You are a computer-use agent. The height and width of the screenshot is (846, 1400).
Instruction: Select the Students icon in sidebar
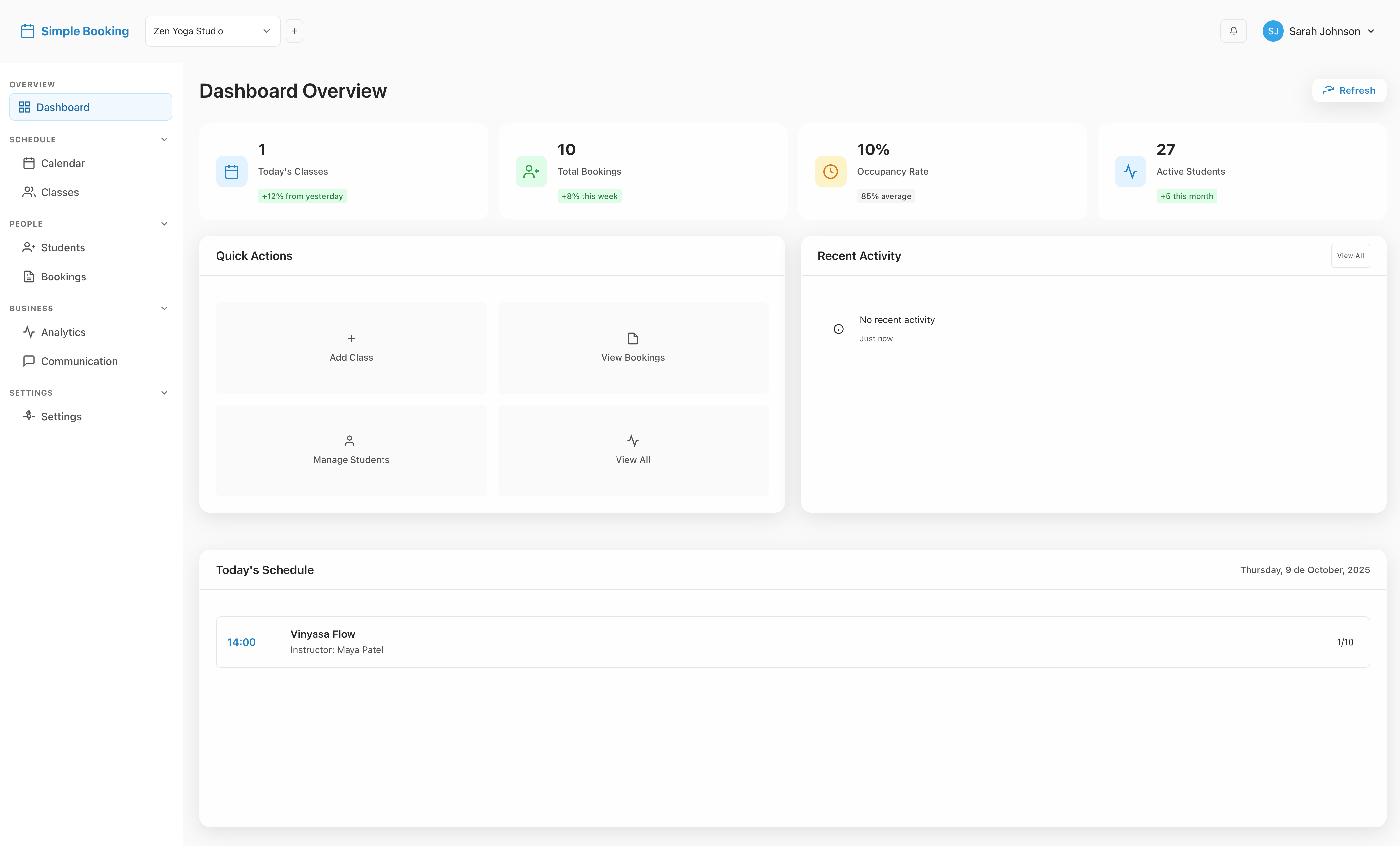click(x=29, y=248)
